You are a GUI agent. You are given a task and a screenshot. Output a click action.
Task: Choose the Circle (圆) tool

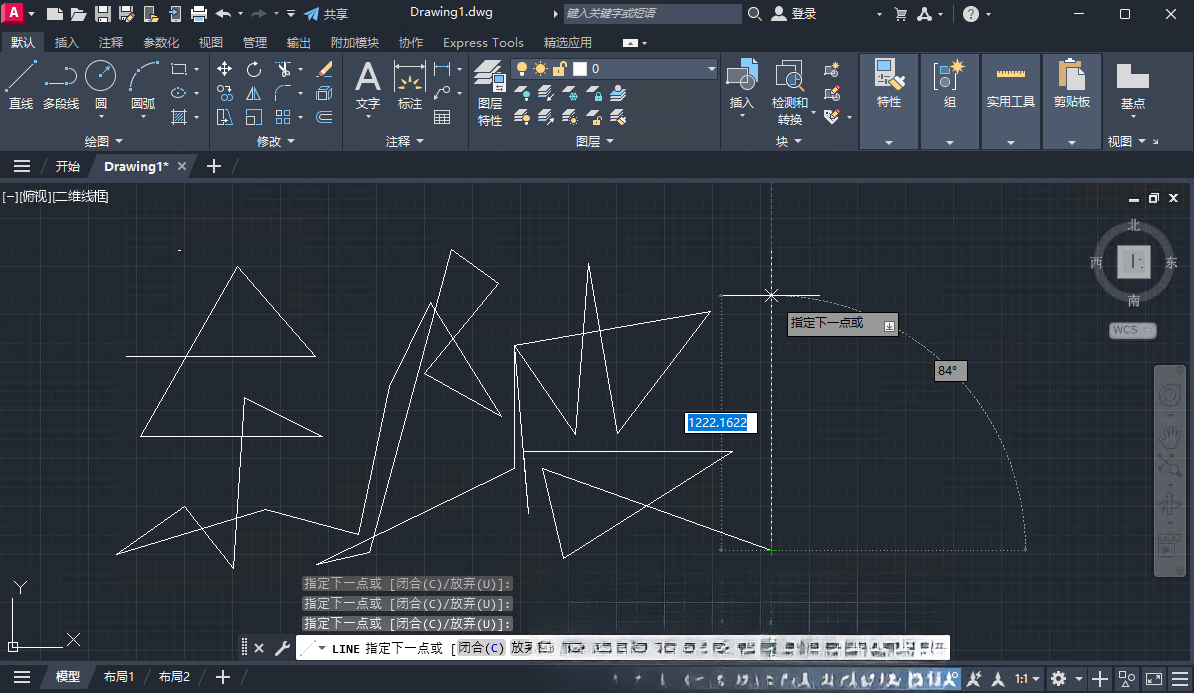(101, 76)
